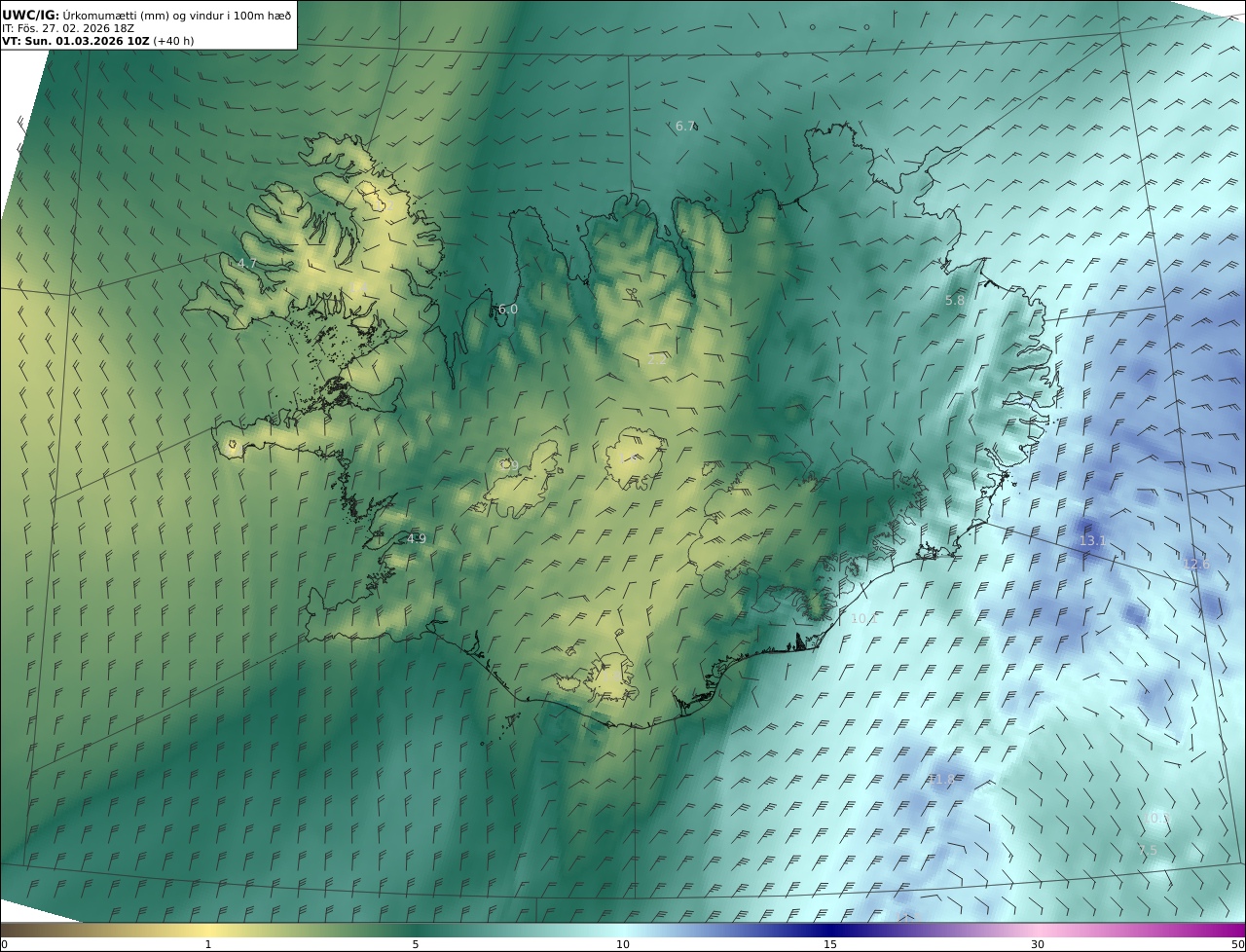Click the '50' tick on the color scale
The width and height of the screenshot is (1246, 952).
pos(1238,944)
